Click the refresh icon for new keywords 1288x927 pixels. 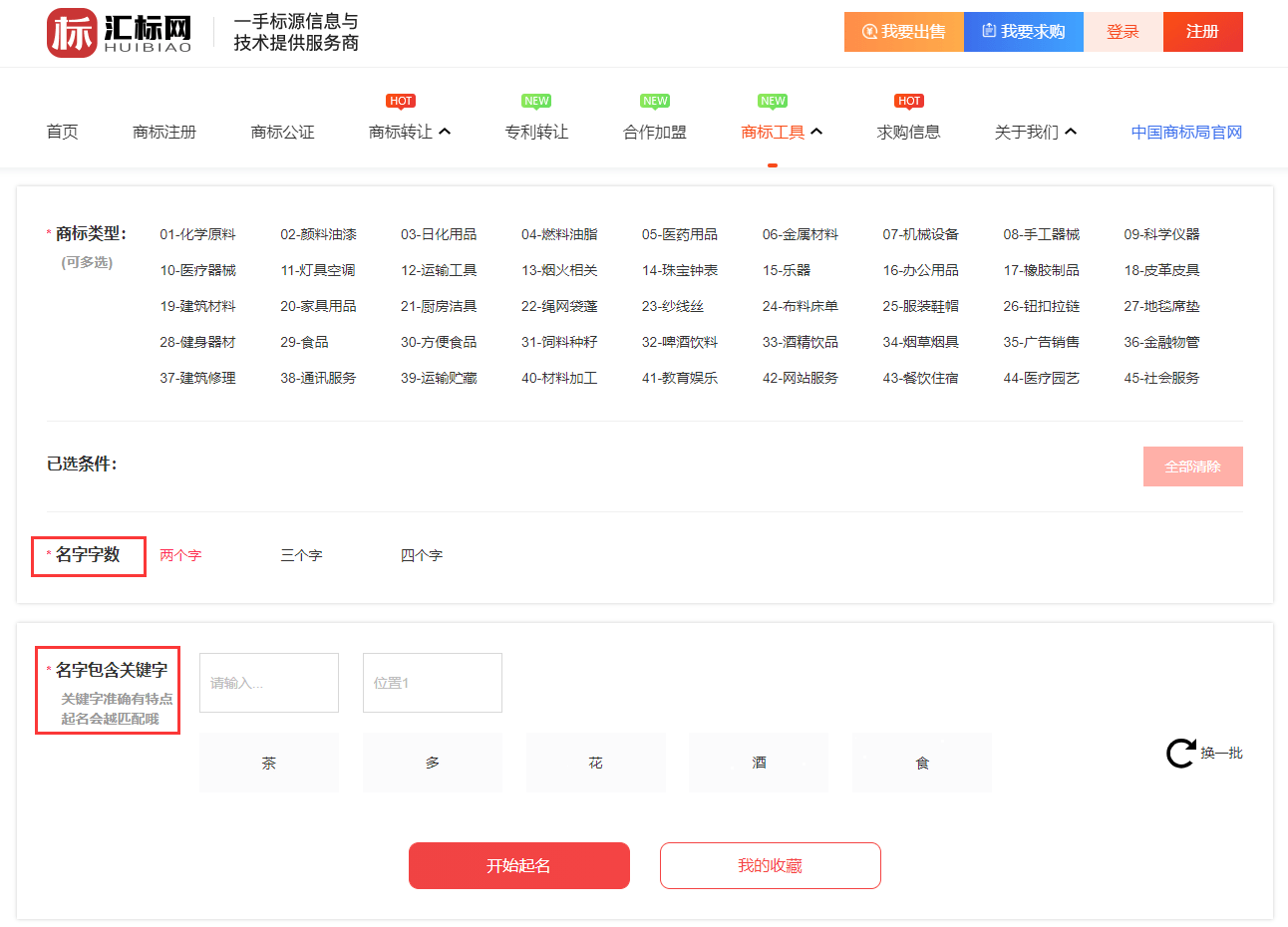point(1180,753)
